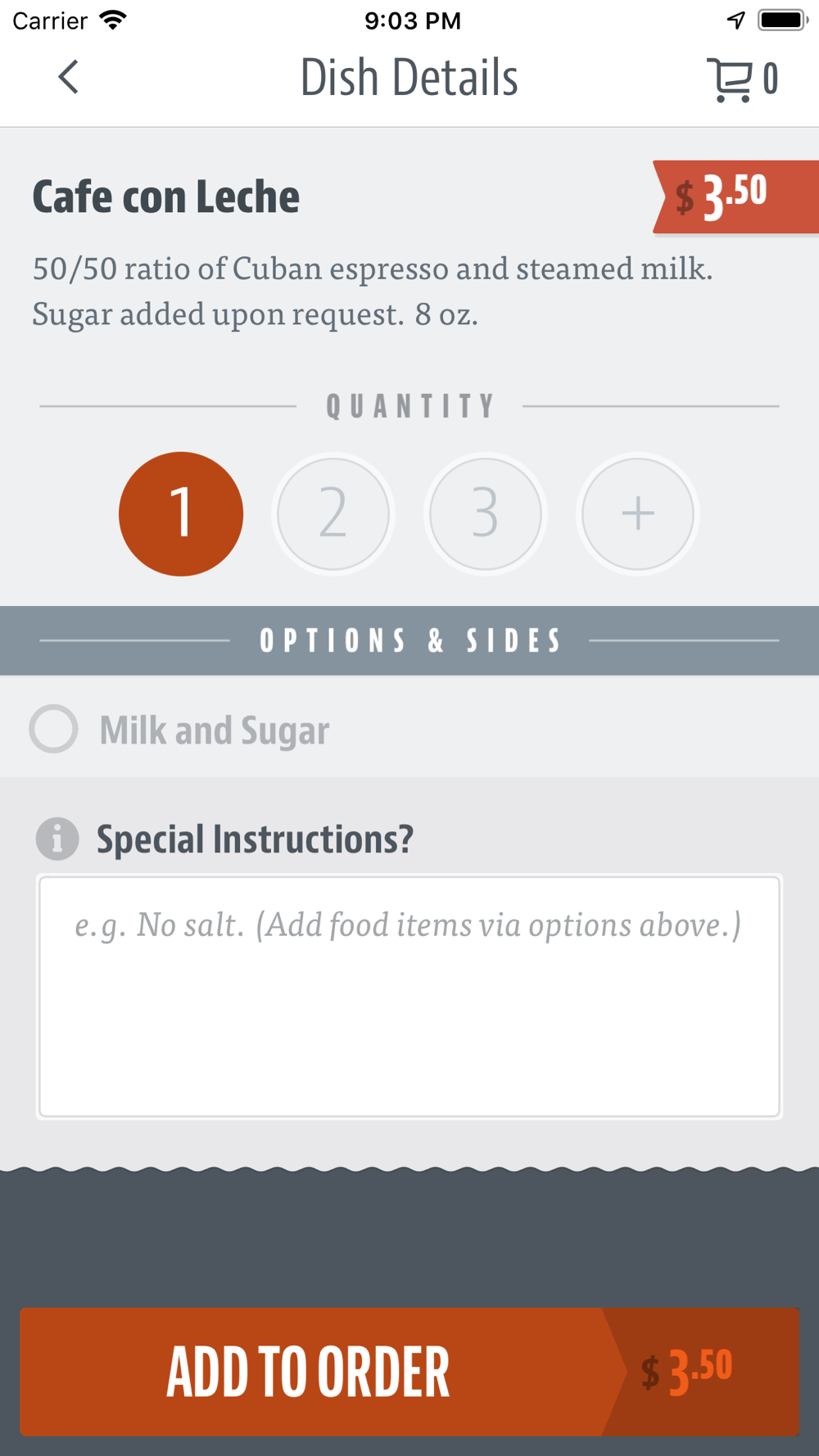Image resolution: width=819 pixels, height=1456 pixels.
Task: Tap the Options & Sides header
Action: 409,640
